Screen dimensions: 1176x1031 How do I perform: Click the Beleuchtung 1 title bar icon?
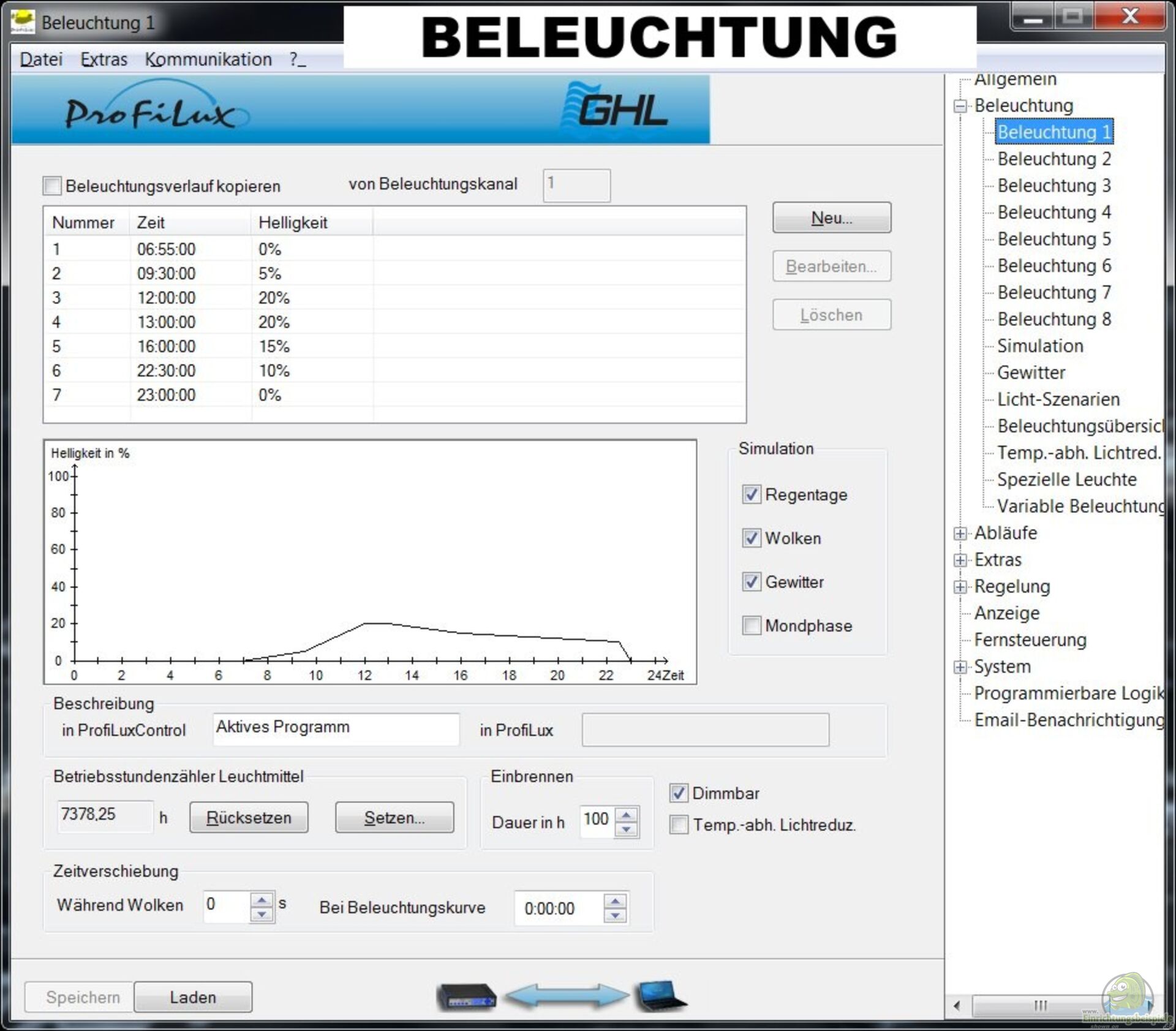coord(23,22)
